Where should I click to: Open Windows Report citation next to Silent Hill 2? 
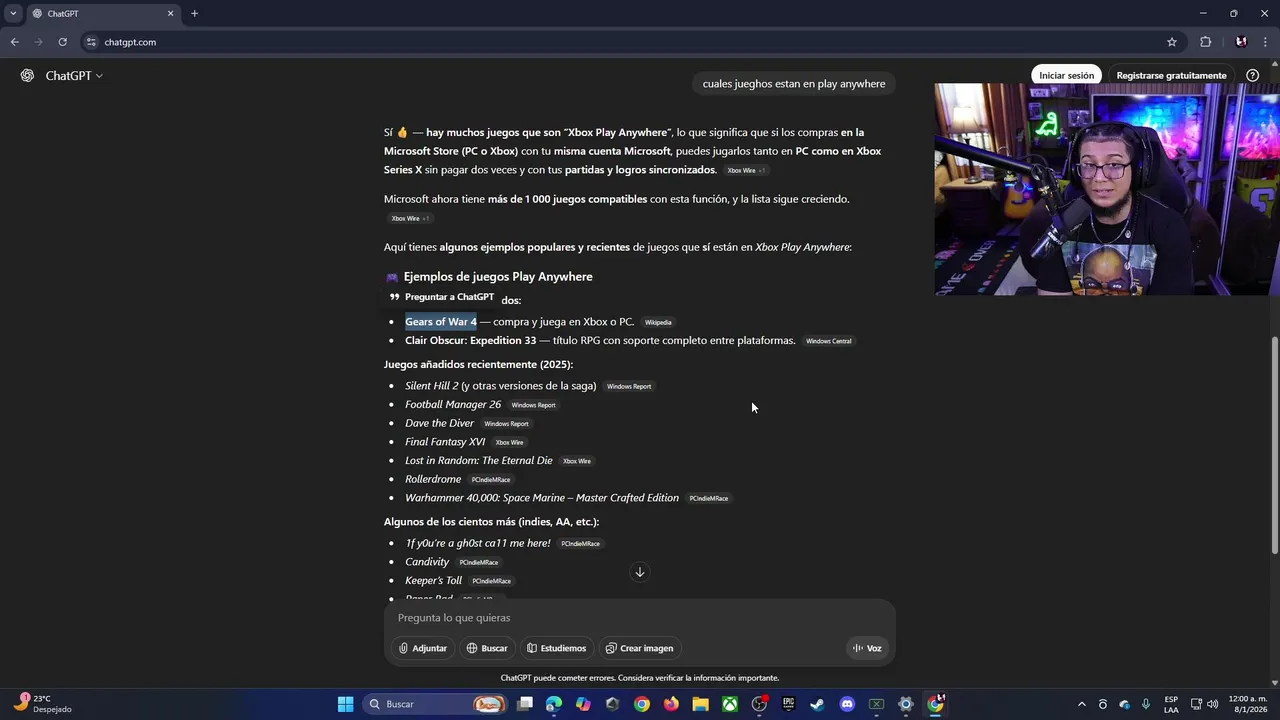[x=629, y=387]
